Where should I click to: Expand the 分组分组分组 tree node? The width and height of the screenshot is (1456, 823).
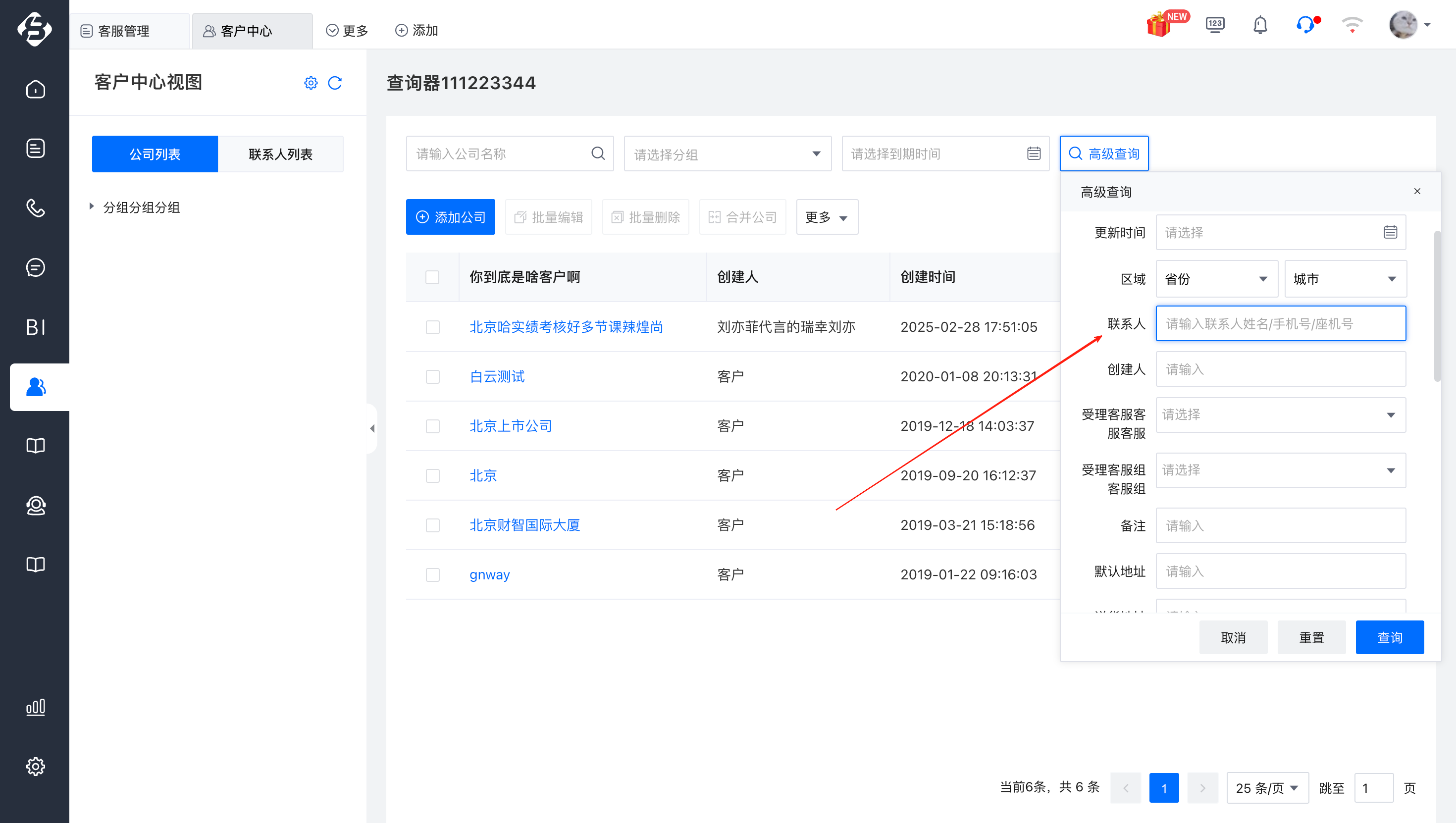click(x=92, y=206)
